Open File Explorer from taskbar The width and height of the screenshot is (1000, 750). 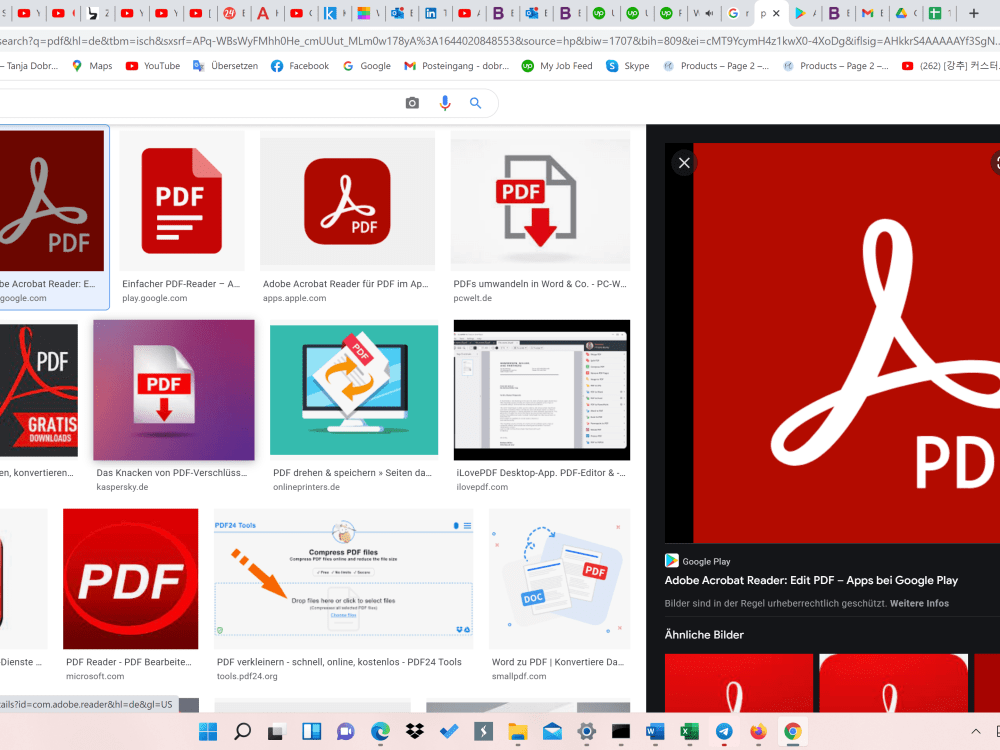(518, 732)
